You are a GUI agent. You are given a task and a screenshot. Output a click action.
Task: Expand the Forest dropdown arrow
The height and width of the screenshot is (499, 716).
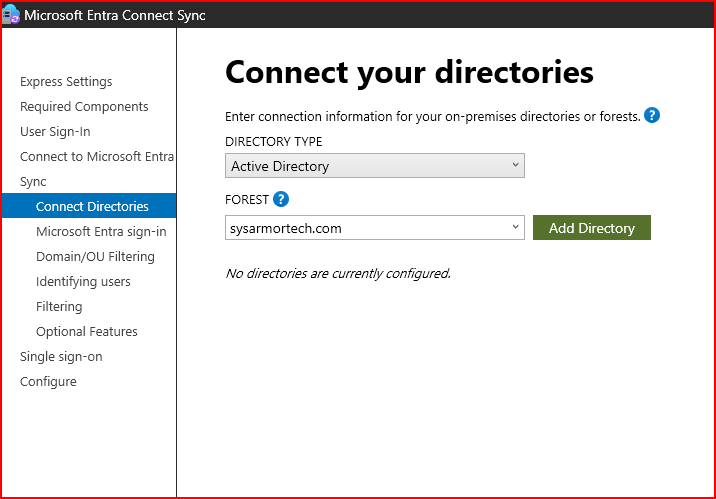click(x=515, y=227)
